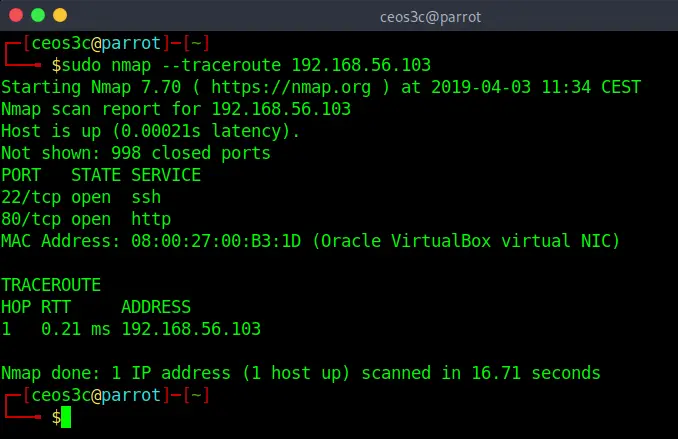The width and height of the screenshot is (678, 439).
Task: Click the Not shown: 998 closed ports line
Action: (x=136, y=153)
